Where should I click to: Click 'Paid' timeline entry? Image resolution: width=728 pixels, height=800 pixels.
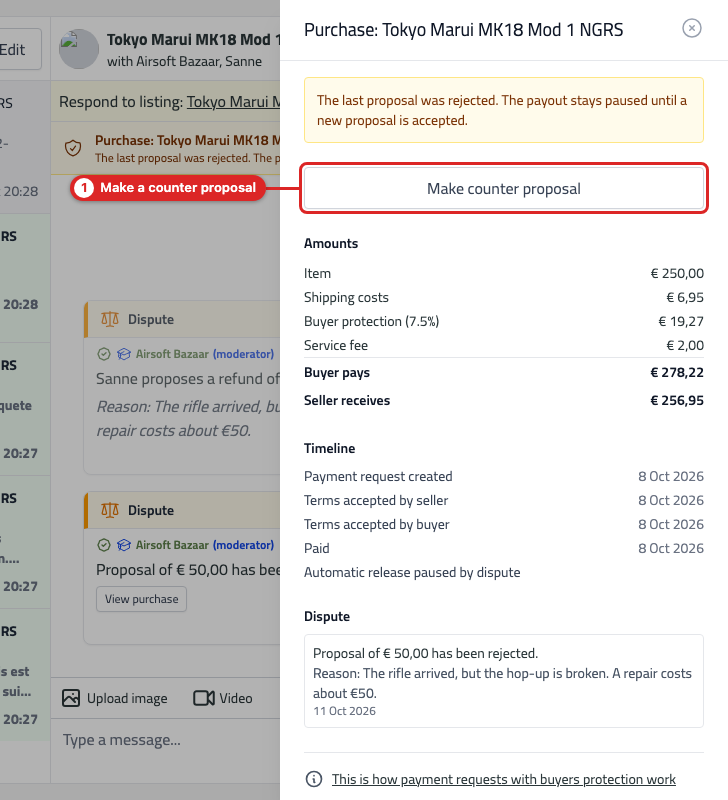pos(504,548)
